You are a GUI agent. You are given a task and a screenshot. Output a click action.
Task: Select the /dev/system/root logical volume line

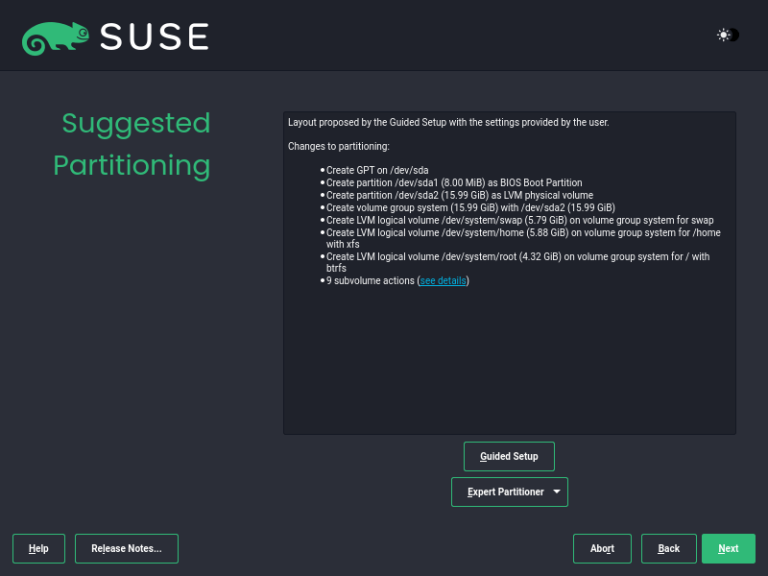pyautogui.click(x=518, y=263)
